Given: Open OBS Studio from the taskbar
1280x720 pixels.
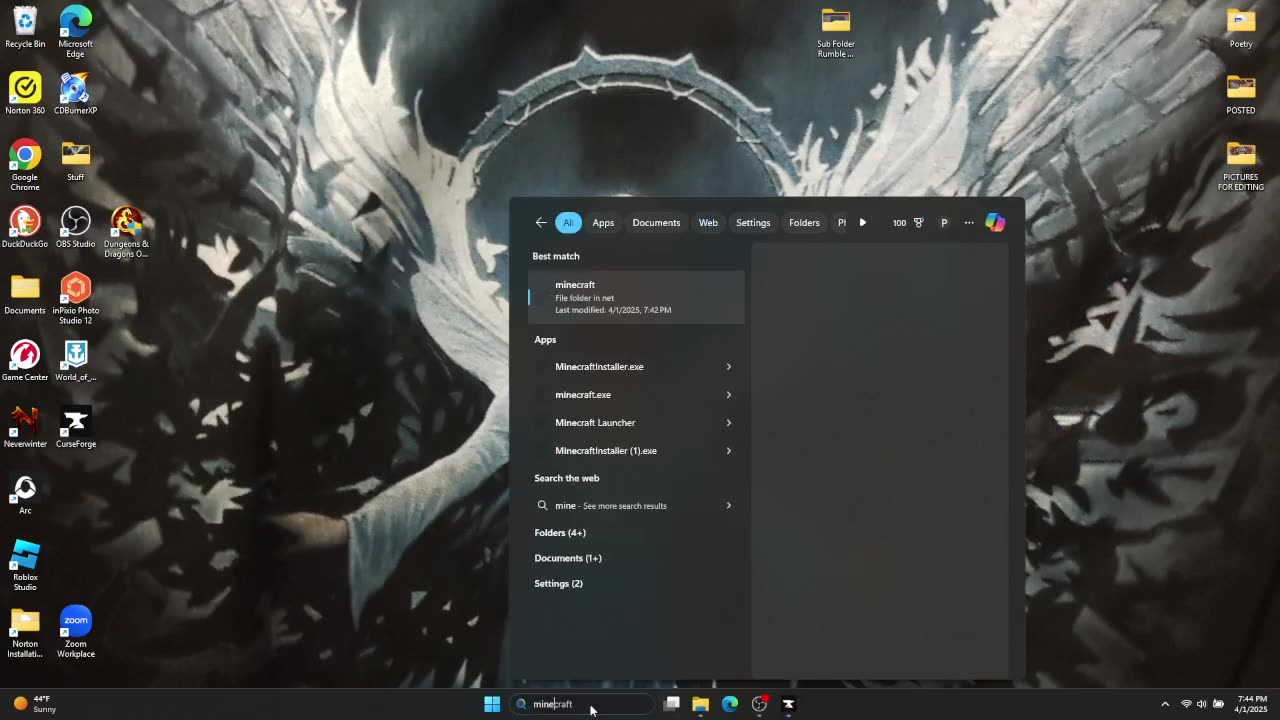Looking at the screenshot, I should (759, 704).
